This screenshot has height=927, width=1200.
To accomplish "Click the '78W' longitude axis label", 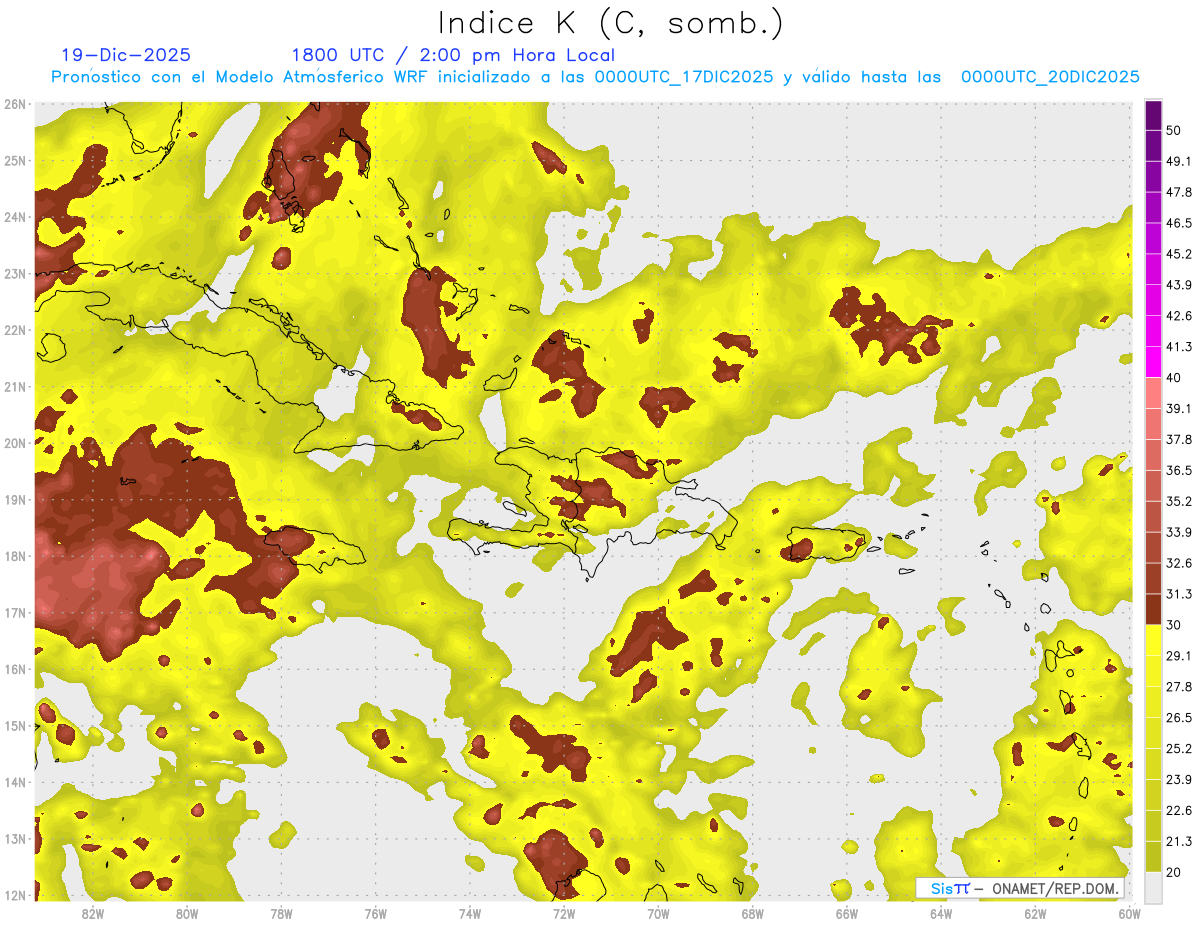I will 281,914.
